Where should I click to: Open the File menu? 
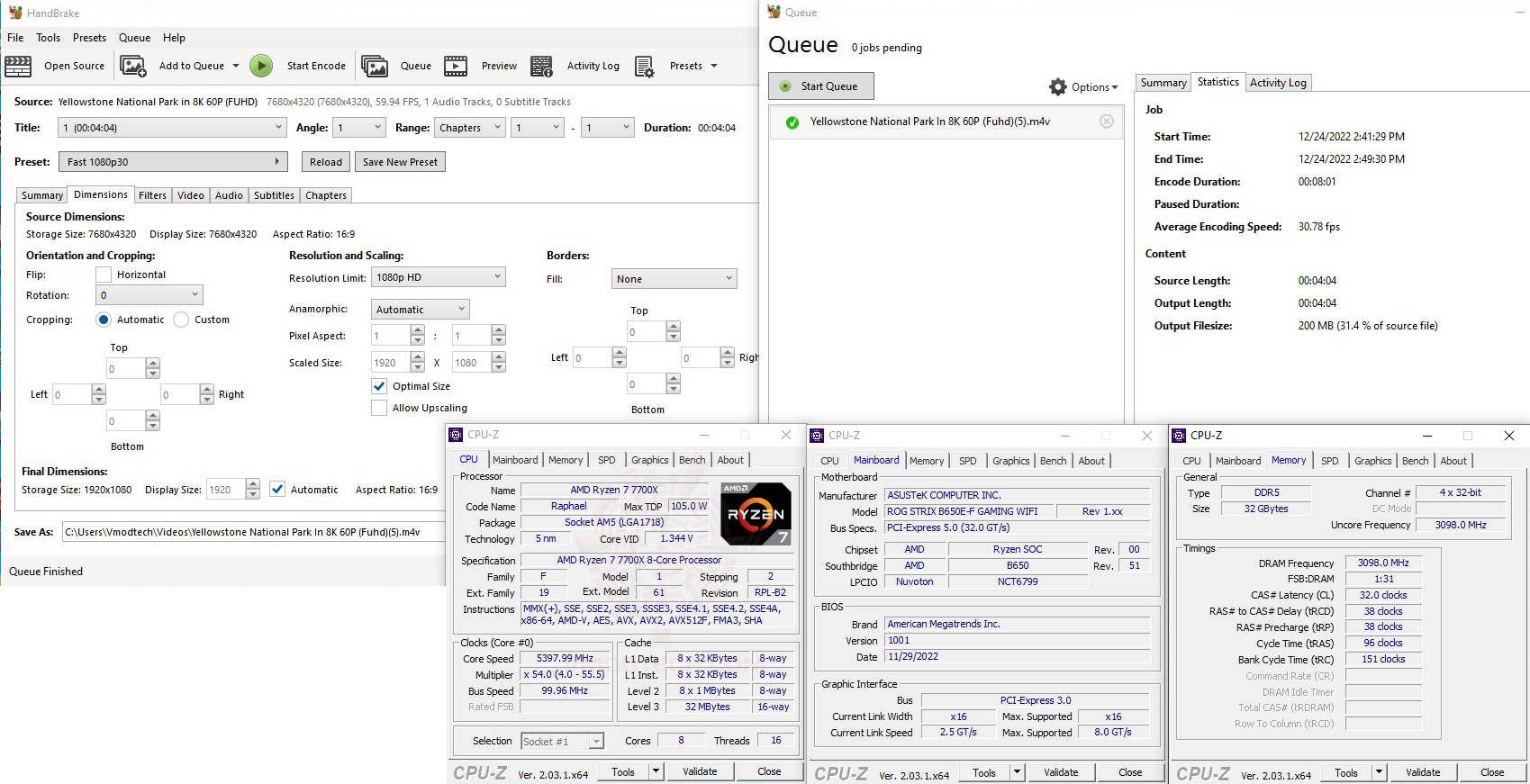tap(15, 38)
